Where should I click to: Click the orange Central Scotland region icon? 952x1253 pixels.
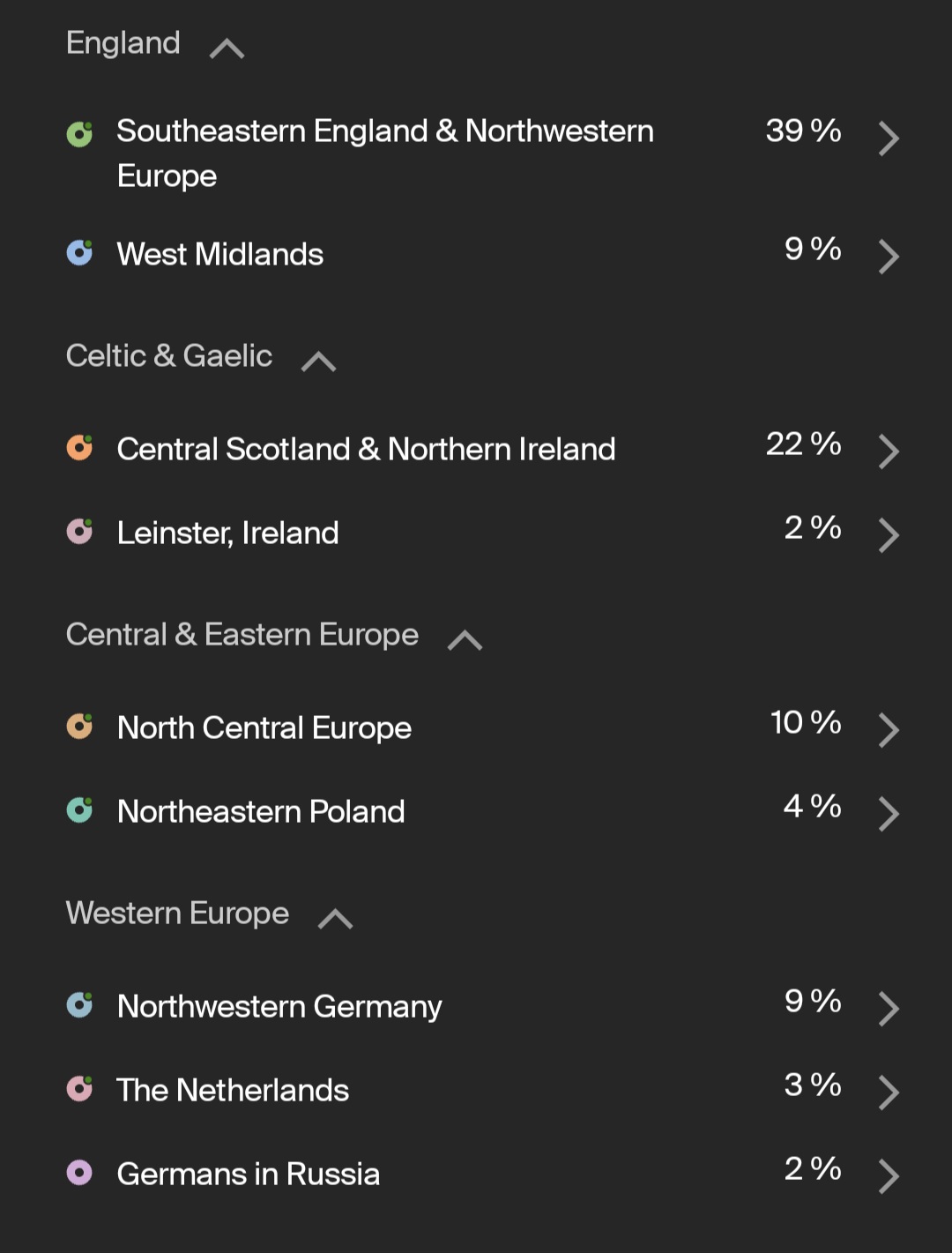click(79, 448)
